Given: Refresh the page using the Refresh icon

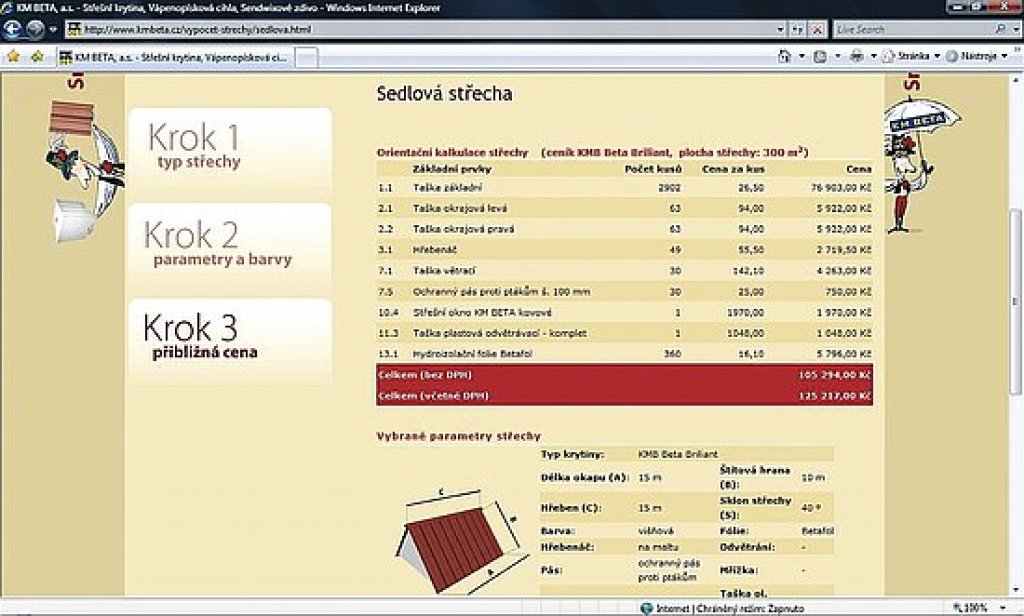Looking at the screenshot, I should [x=798, y=29].
